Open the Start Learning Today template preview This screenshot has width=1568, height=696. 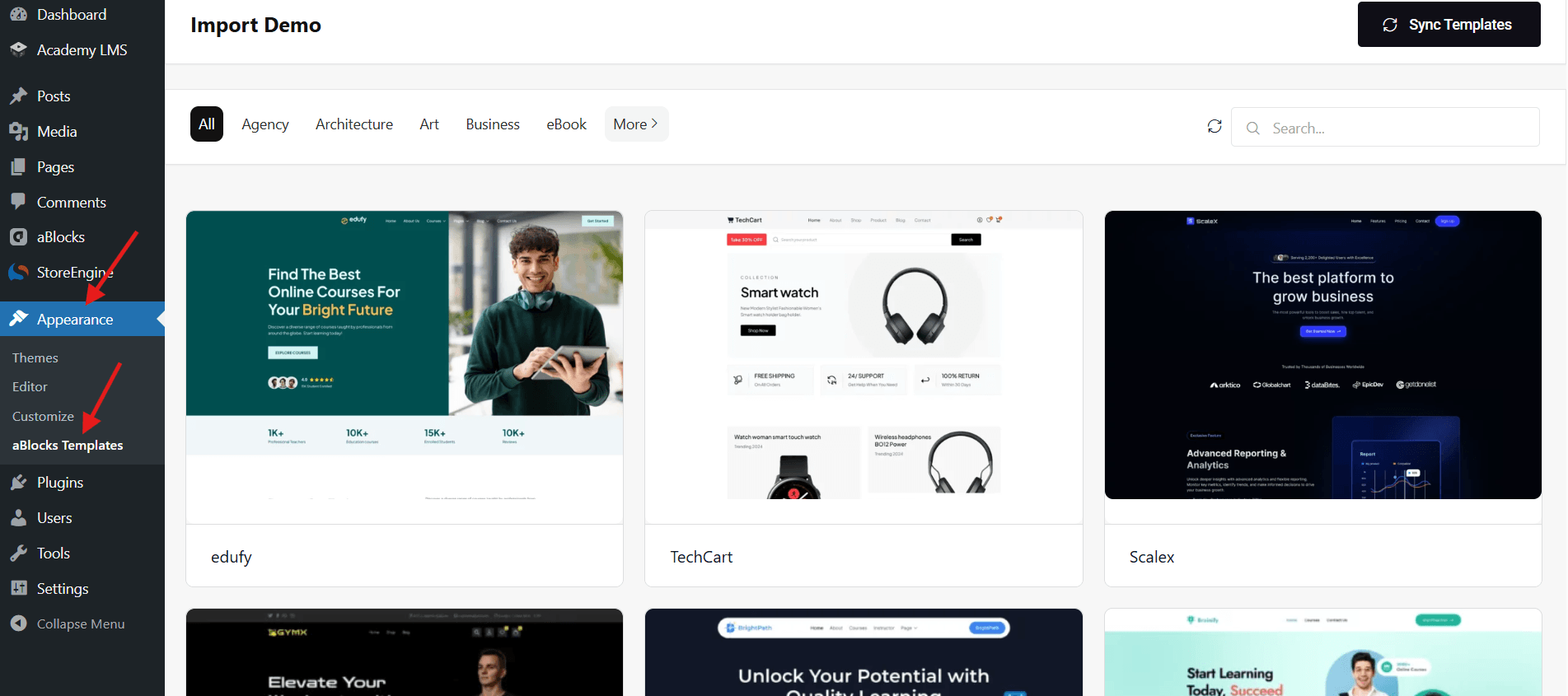[x=1323, y=652]
